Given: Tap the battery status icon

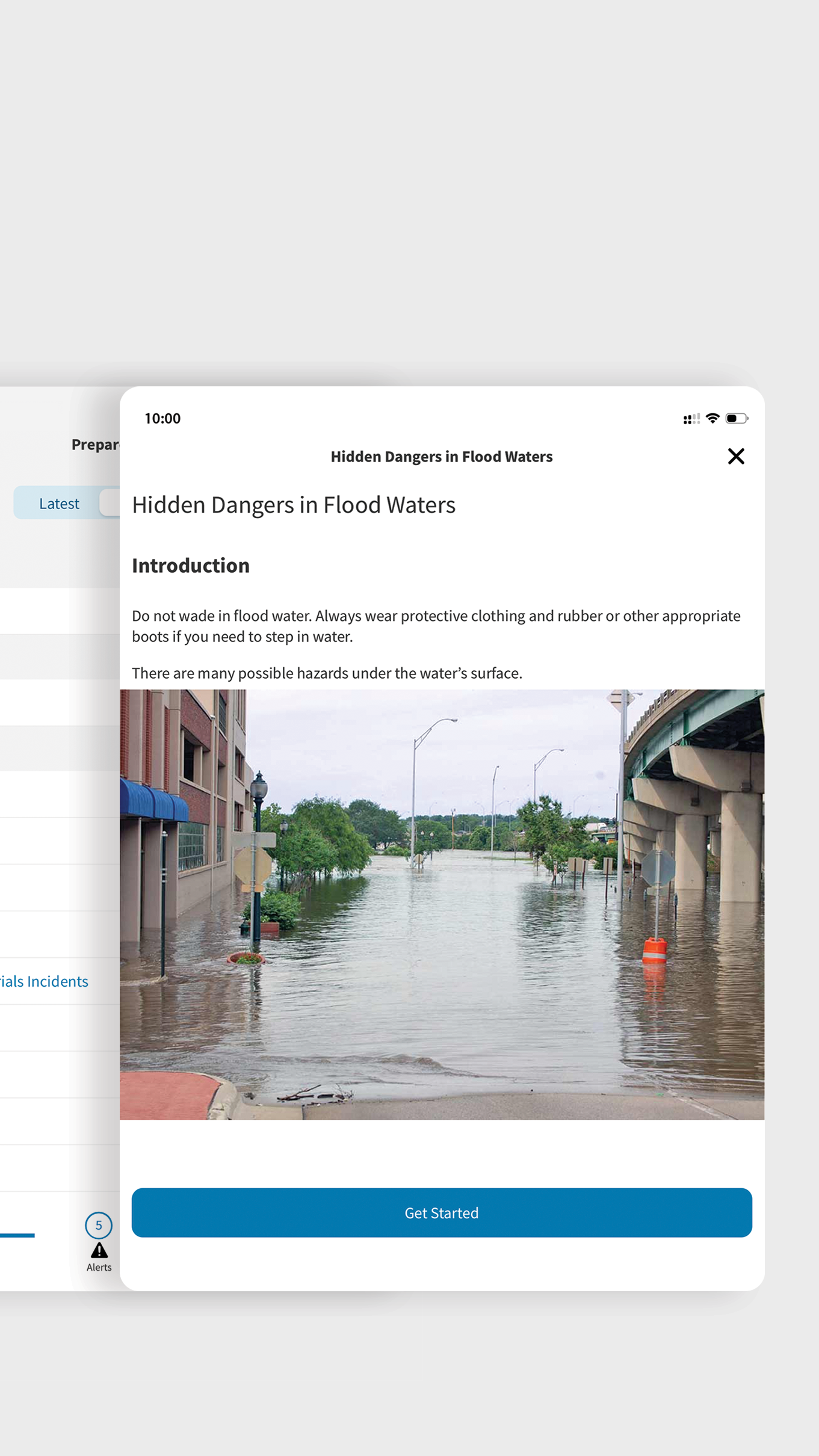Looking at the screenshot, I should tap(737, 418).
